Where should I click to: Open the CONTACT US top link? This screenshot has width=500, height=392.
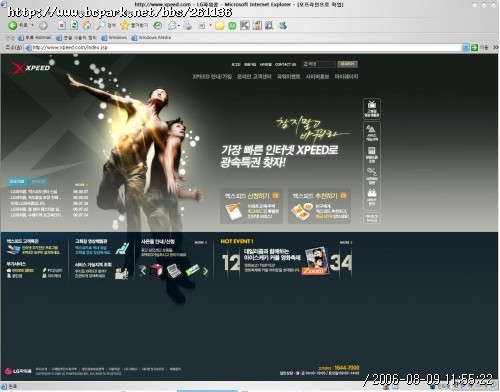(285, 64)
